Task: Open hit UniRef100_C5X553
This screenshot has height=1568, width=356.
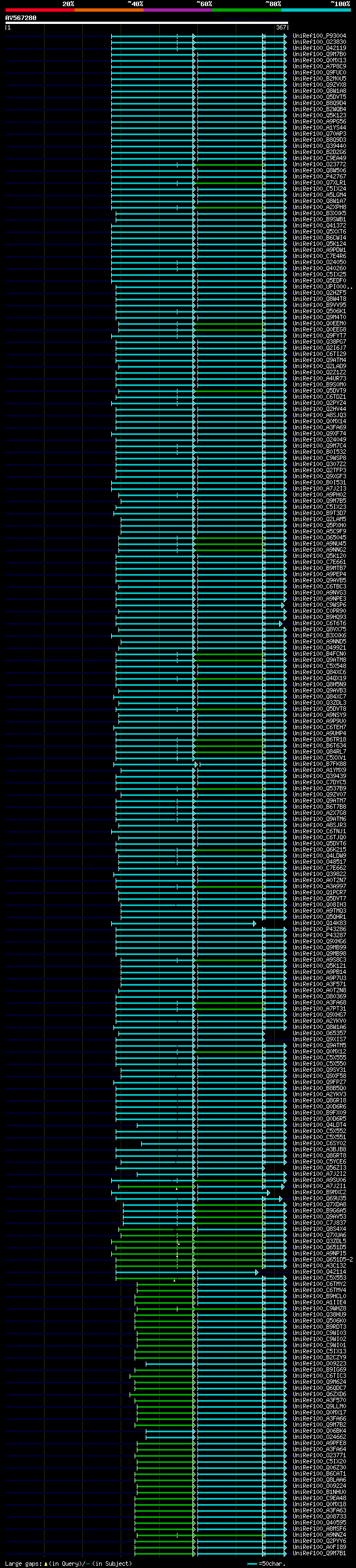Action: (319, 1278)
